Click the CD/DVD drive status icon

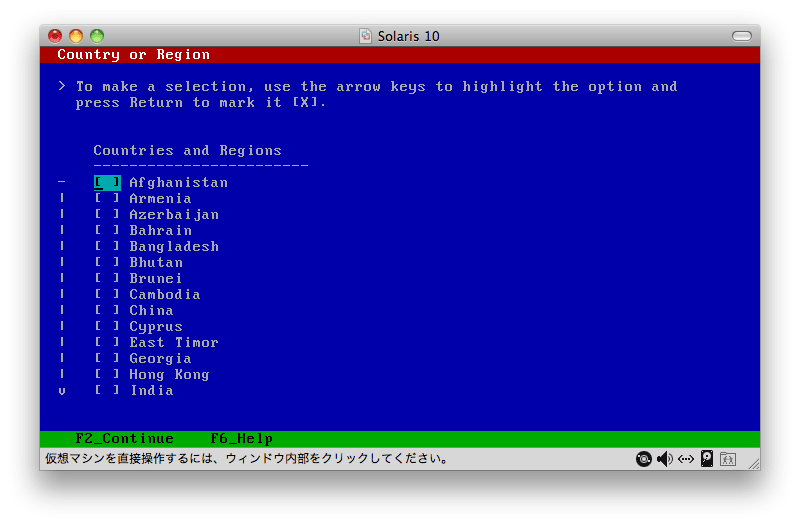(645, 459)
